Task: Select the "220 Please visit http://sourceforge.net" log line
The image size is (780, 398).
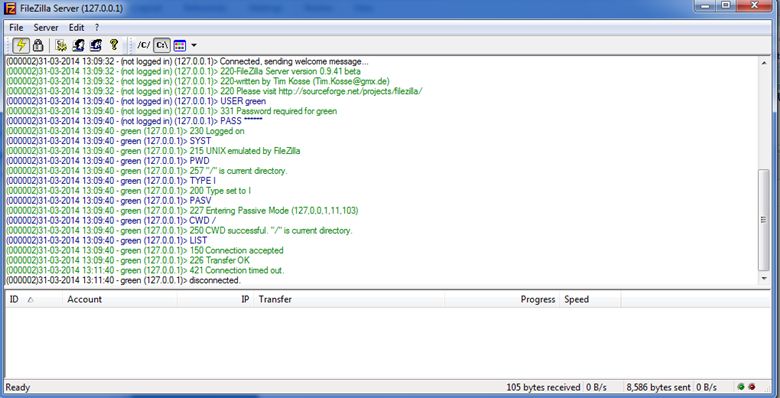Action: point(214,92)
